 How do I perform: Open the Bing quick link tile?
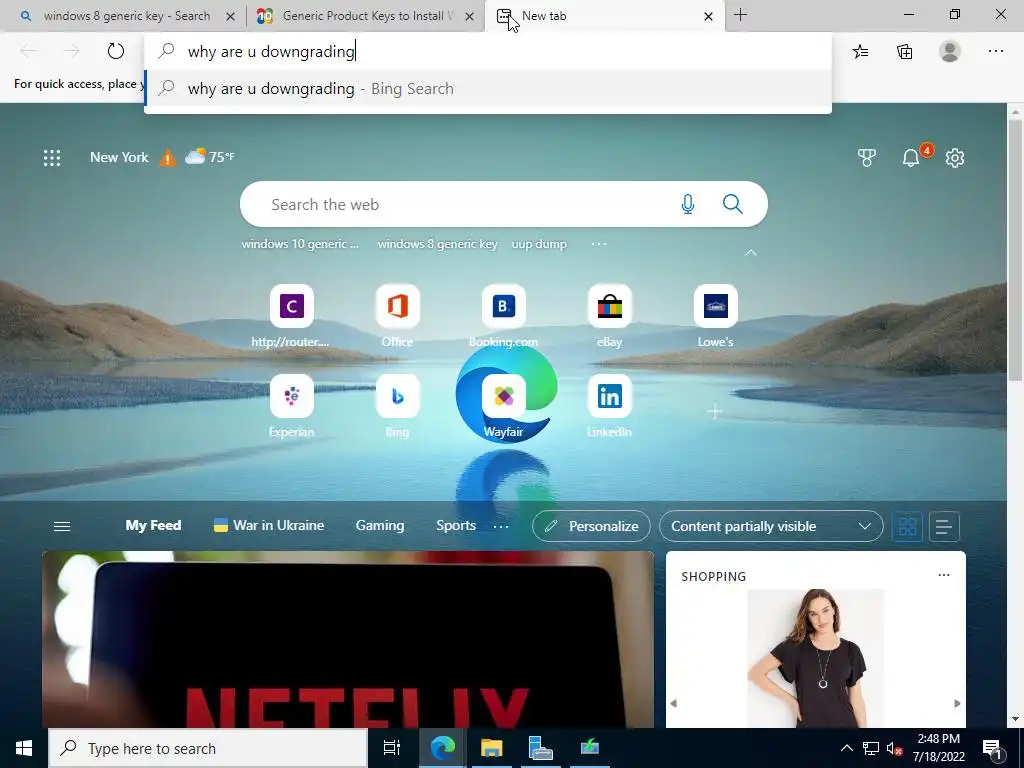397,406
